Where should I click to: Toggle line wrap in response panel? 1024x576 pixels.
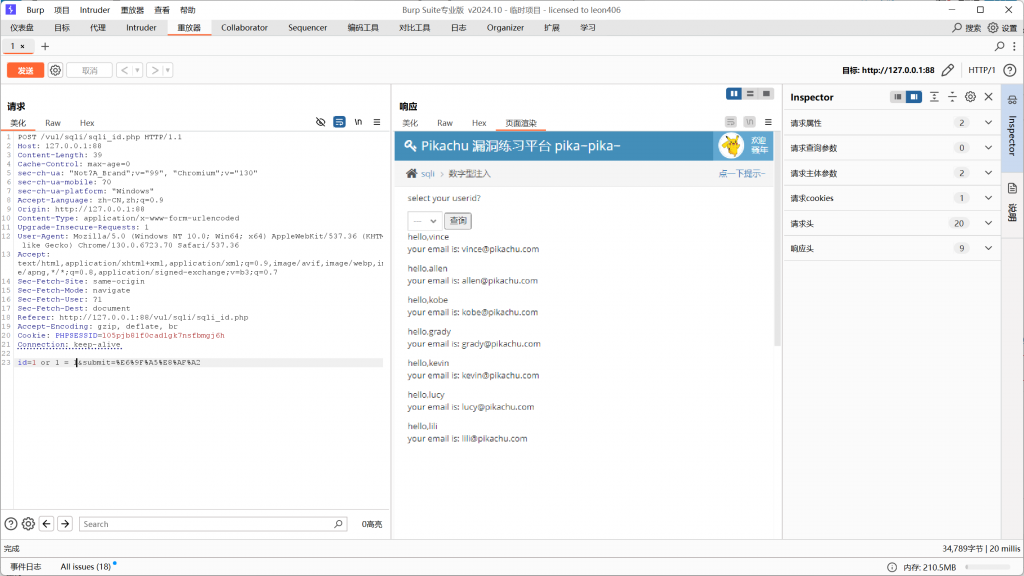coord(730,122)
